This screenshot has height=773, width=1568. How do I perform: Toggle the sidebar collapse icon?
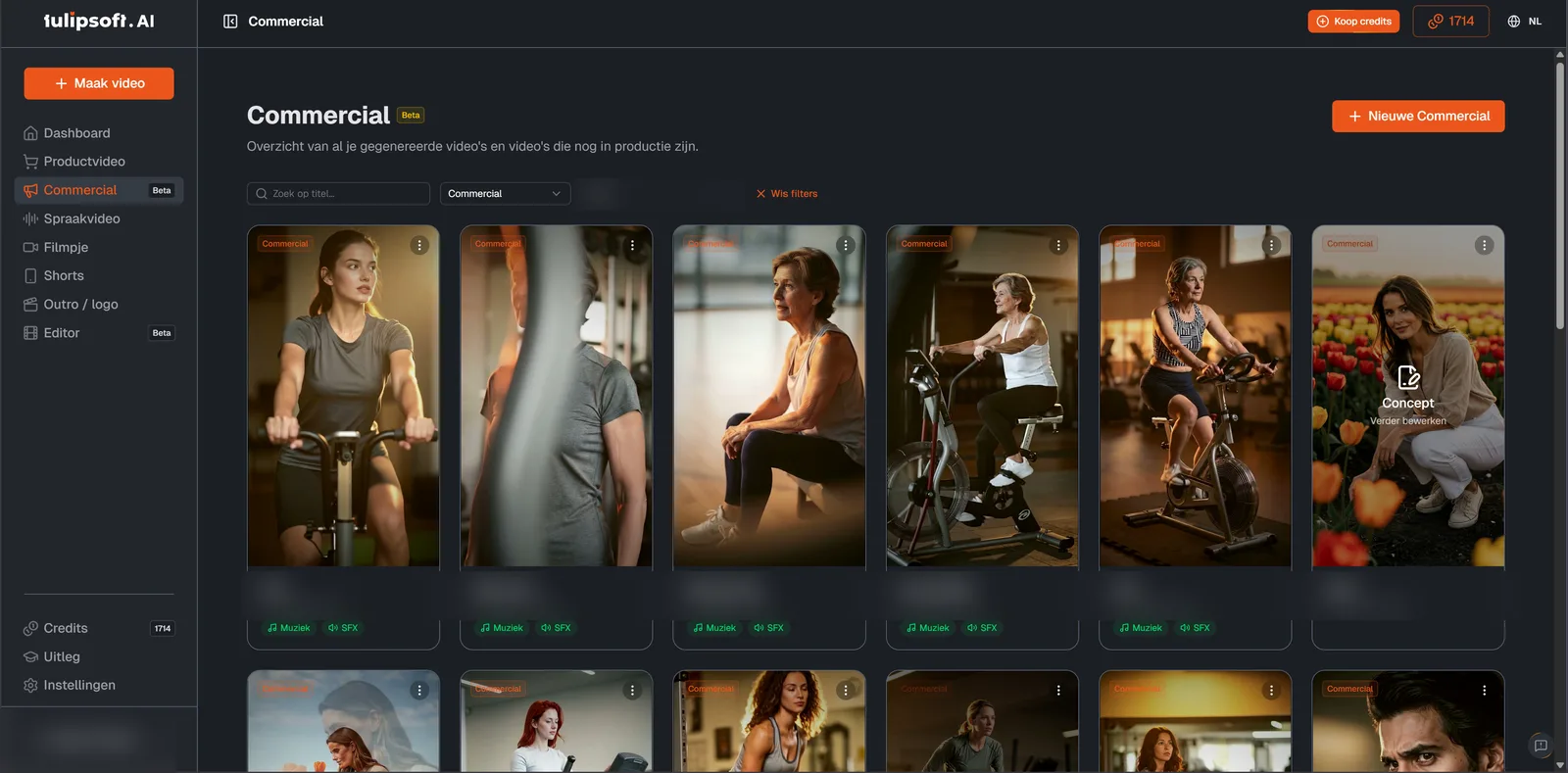(x=230, y=22)
